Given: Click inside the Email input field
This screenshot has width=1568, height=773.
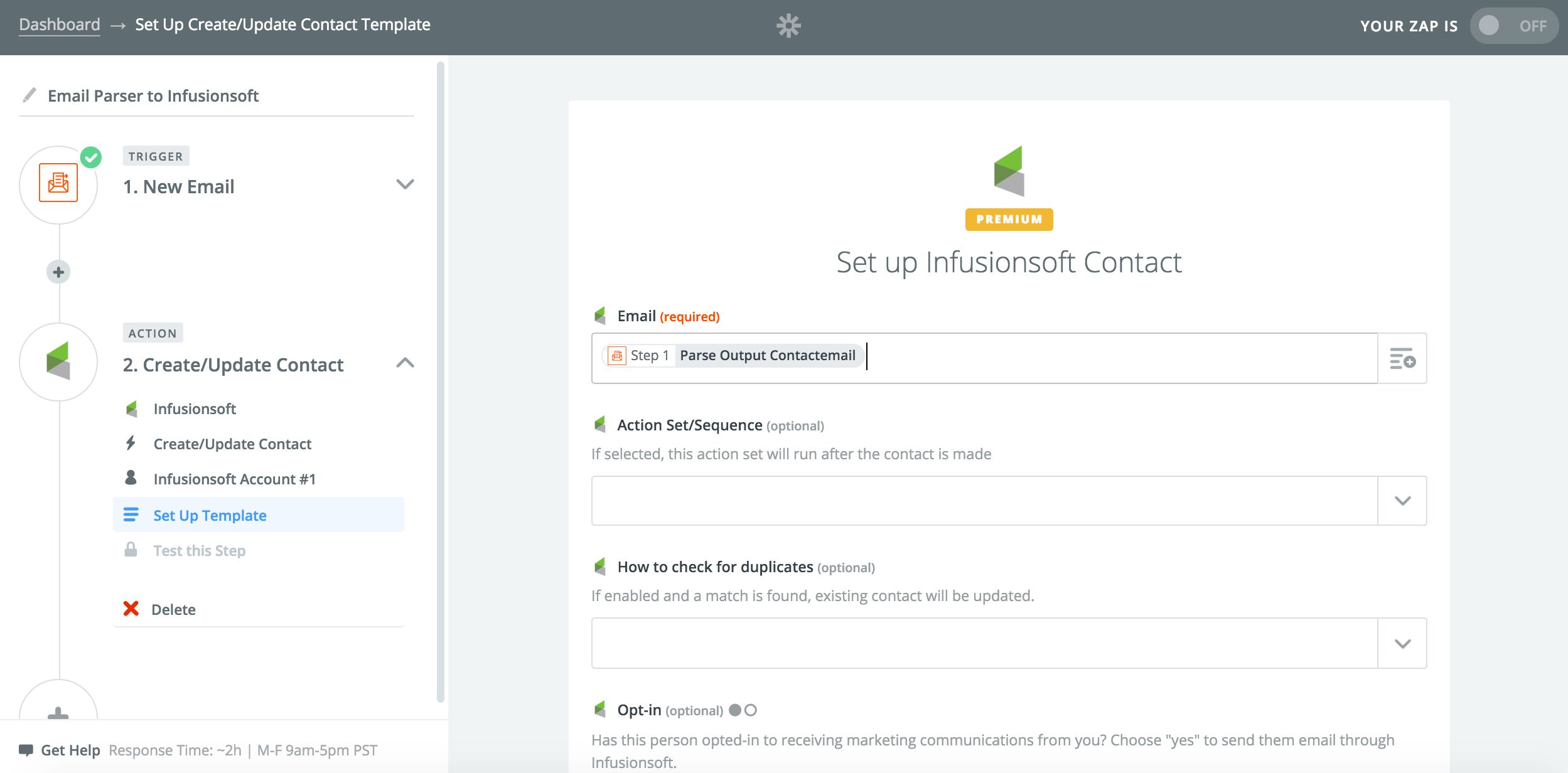Looking at the screenshot, I should [x=1117, y=358].
